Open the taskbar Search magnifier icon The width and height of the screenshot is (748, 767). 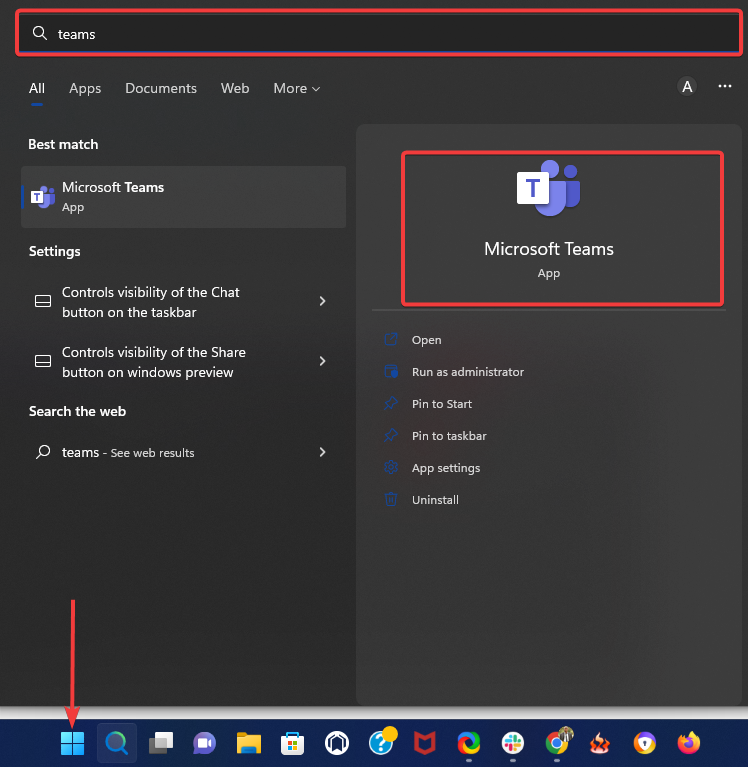pyautogui.click(x=117, y=743)
